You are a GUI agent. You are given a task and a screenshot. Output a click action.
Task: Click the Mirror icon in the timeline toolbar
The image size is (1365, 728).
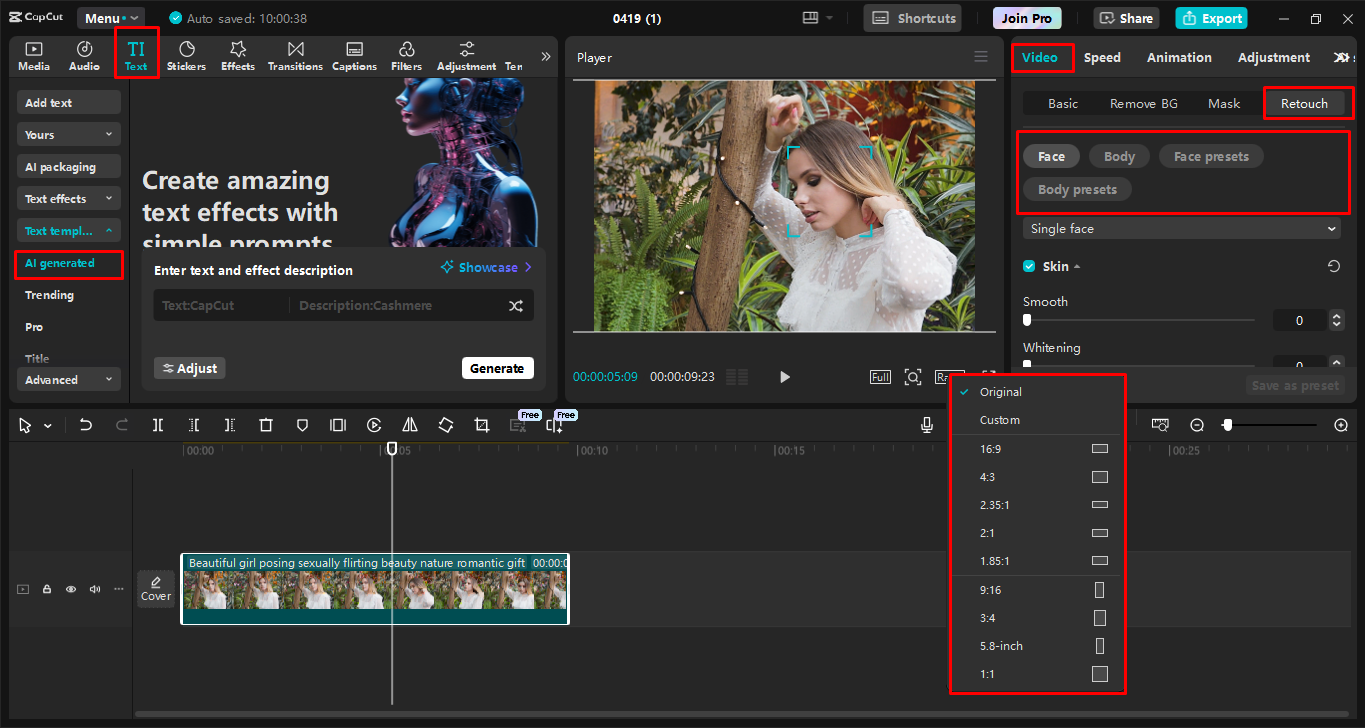tap(409, 424)
